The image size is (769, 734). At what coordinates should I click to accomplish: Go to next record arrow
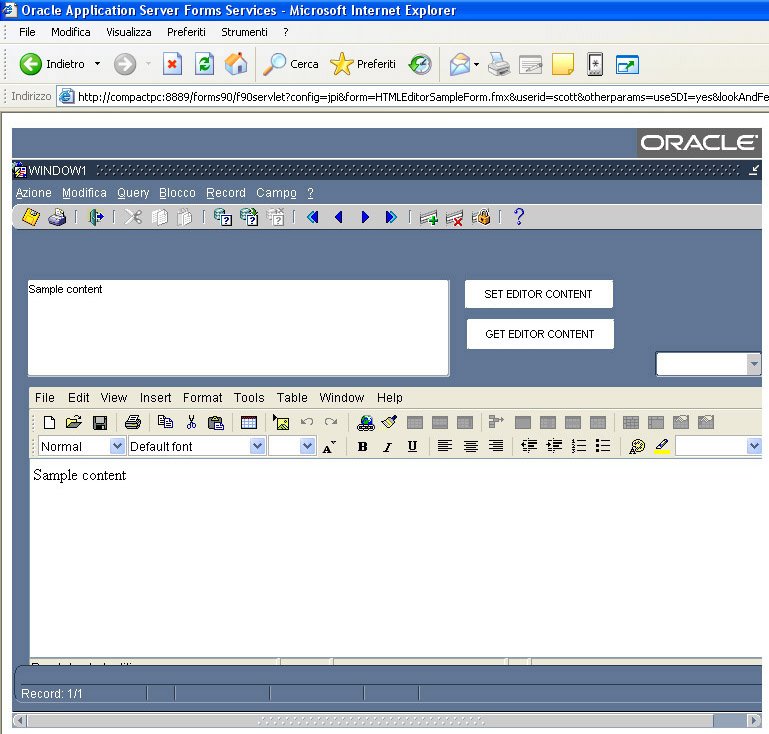pyautogui.click(x=365, y=217)
